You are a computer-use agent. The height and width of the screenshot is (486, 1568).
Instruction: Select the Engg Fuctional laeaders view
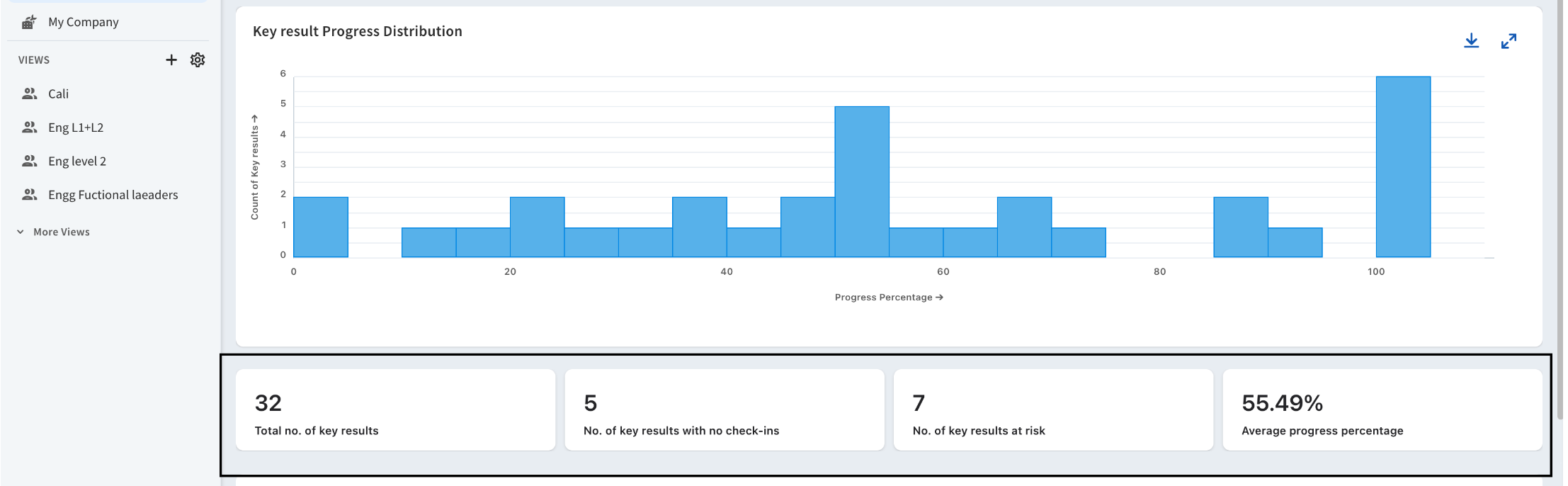pyautogui.click(x=113, y=195)
